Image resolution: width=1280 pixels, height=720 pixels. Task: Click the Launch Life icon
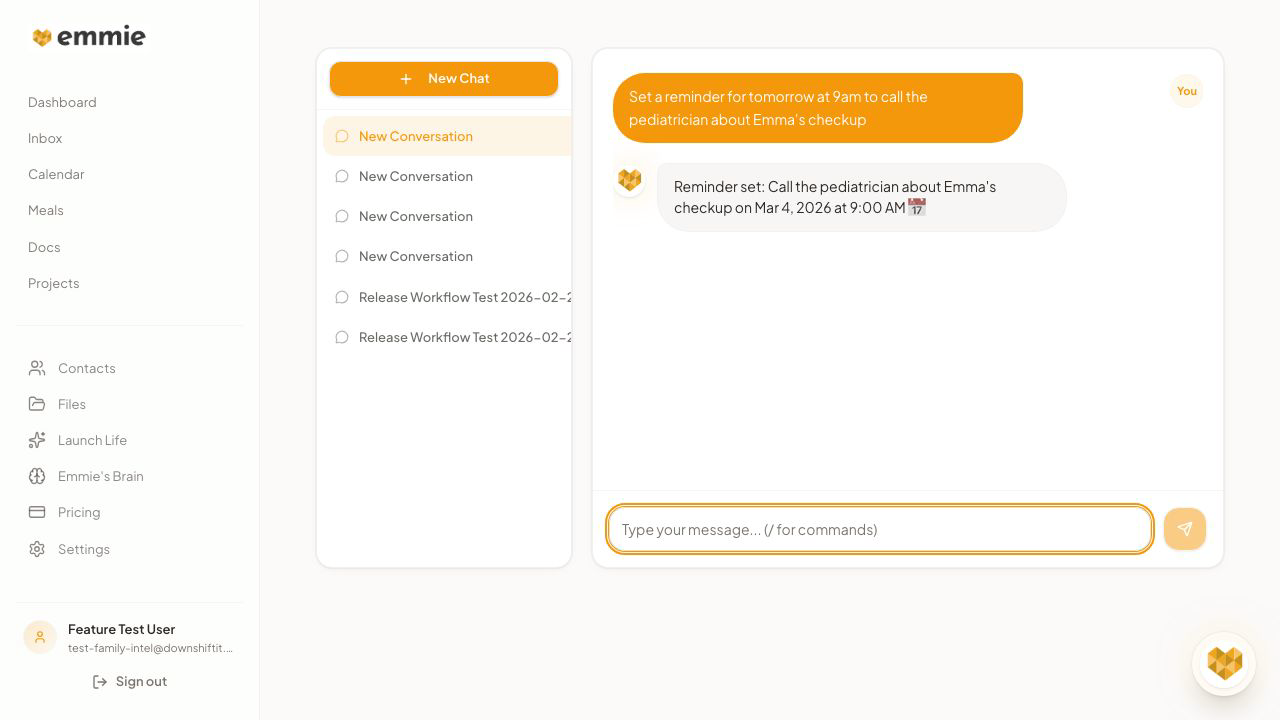pos(37,440)
